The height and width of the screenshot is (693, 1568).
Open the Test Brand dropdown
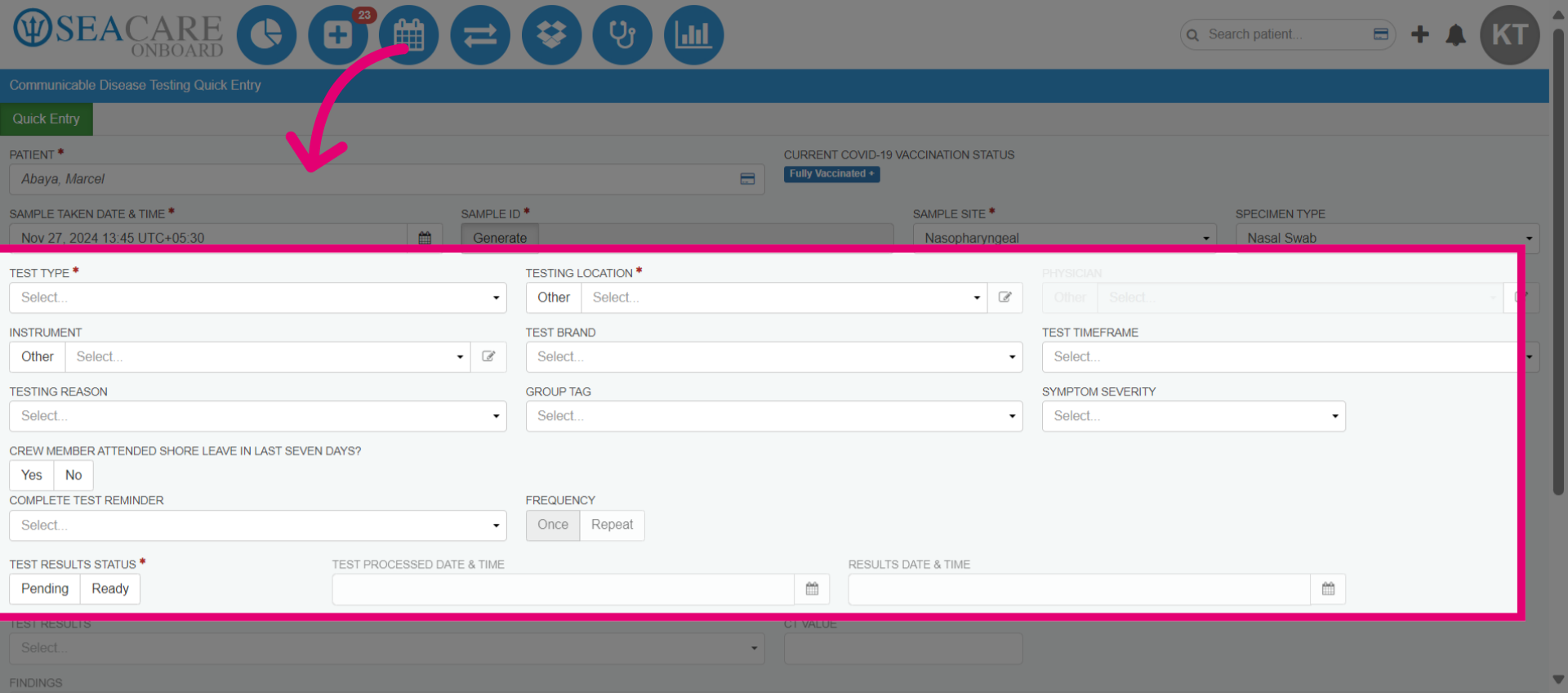coord(774,356)
